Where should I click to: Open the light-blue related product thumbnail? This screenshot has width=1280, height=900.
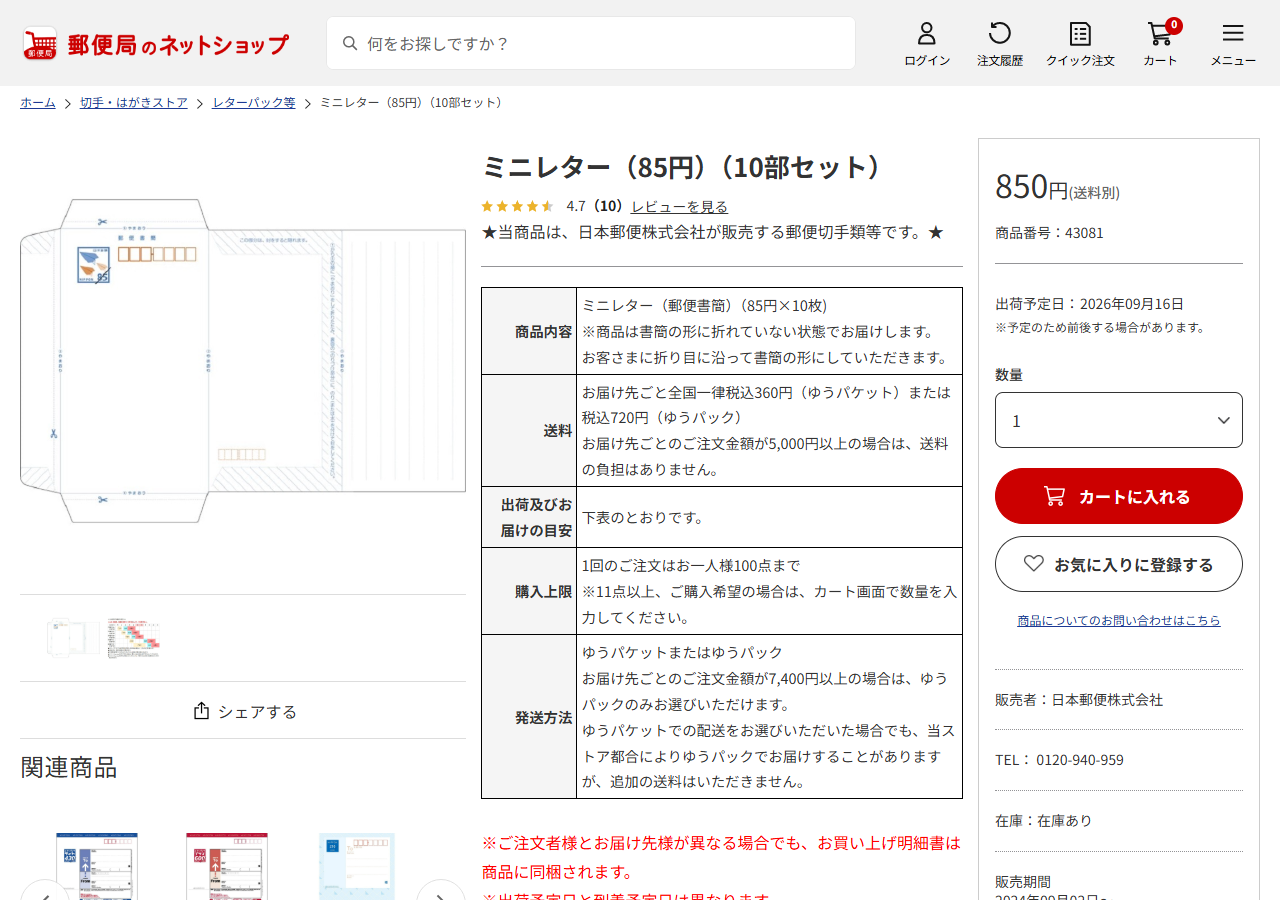point(357,866)
